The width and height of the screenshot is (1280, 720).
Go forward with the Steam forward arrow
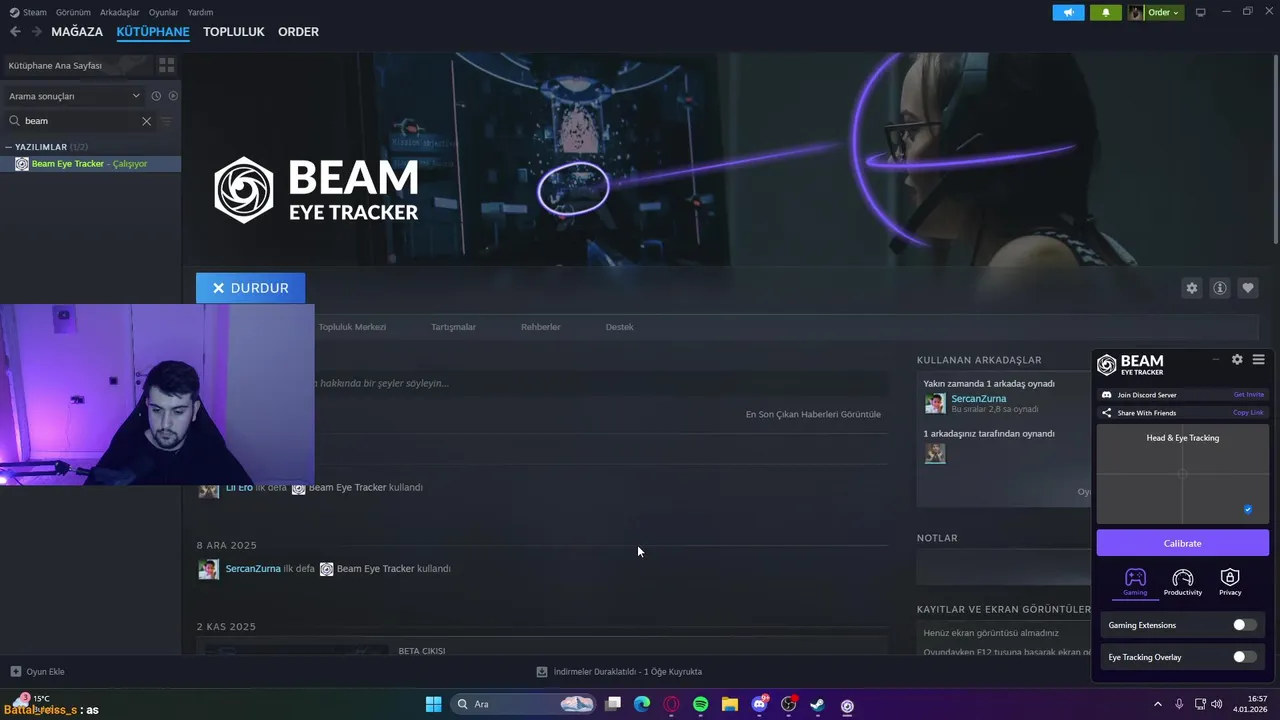pyautogui.click(x=37, y=32)
